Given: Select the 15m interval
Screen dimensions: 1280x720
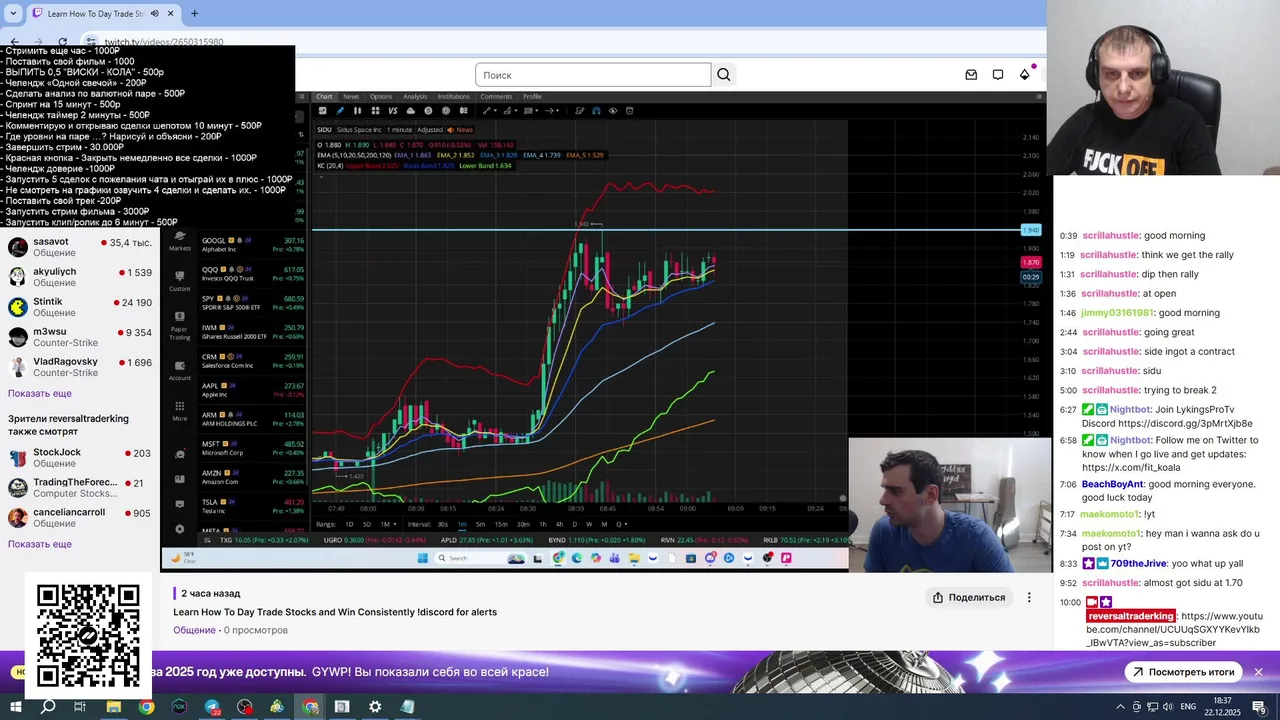Looking at the screenshot, I should (501, 524).
